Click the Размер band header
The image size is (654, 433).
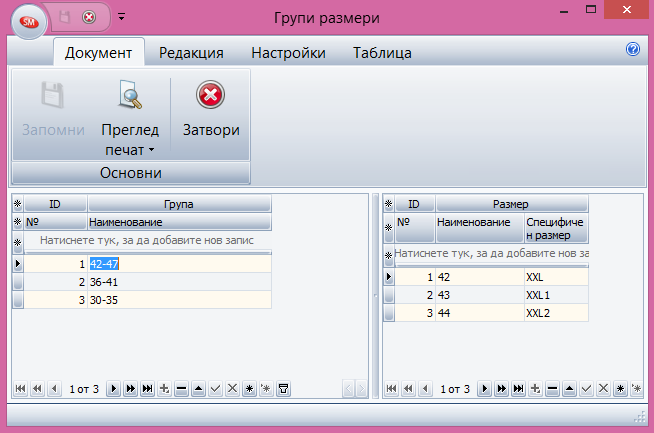[511, 204]
